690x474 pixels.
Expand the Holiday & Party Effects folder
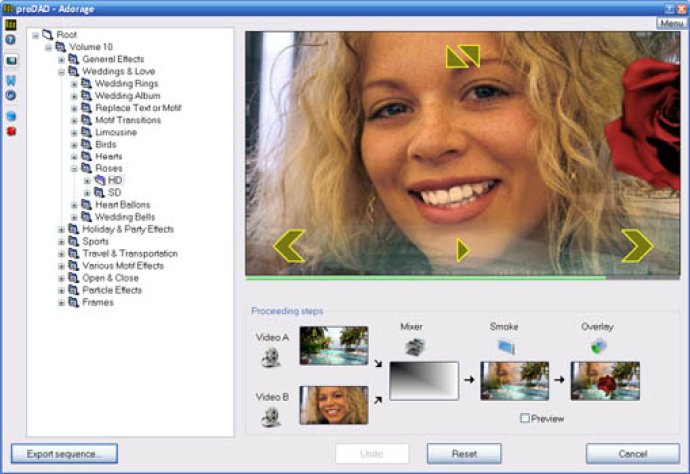(62, 230)
